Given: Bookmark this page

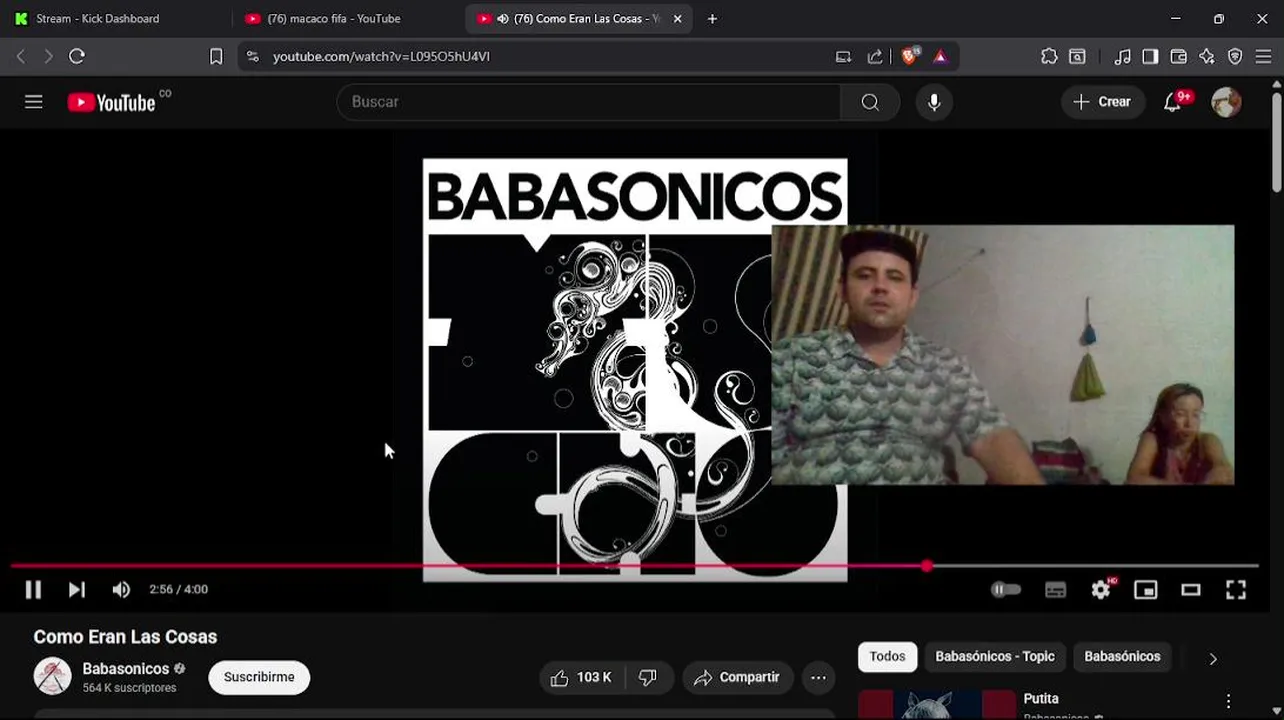Looking at the screenshot, I should 216,56.
